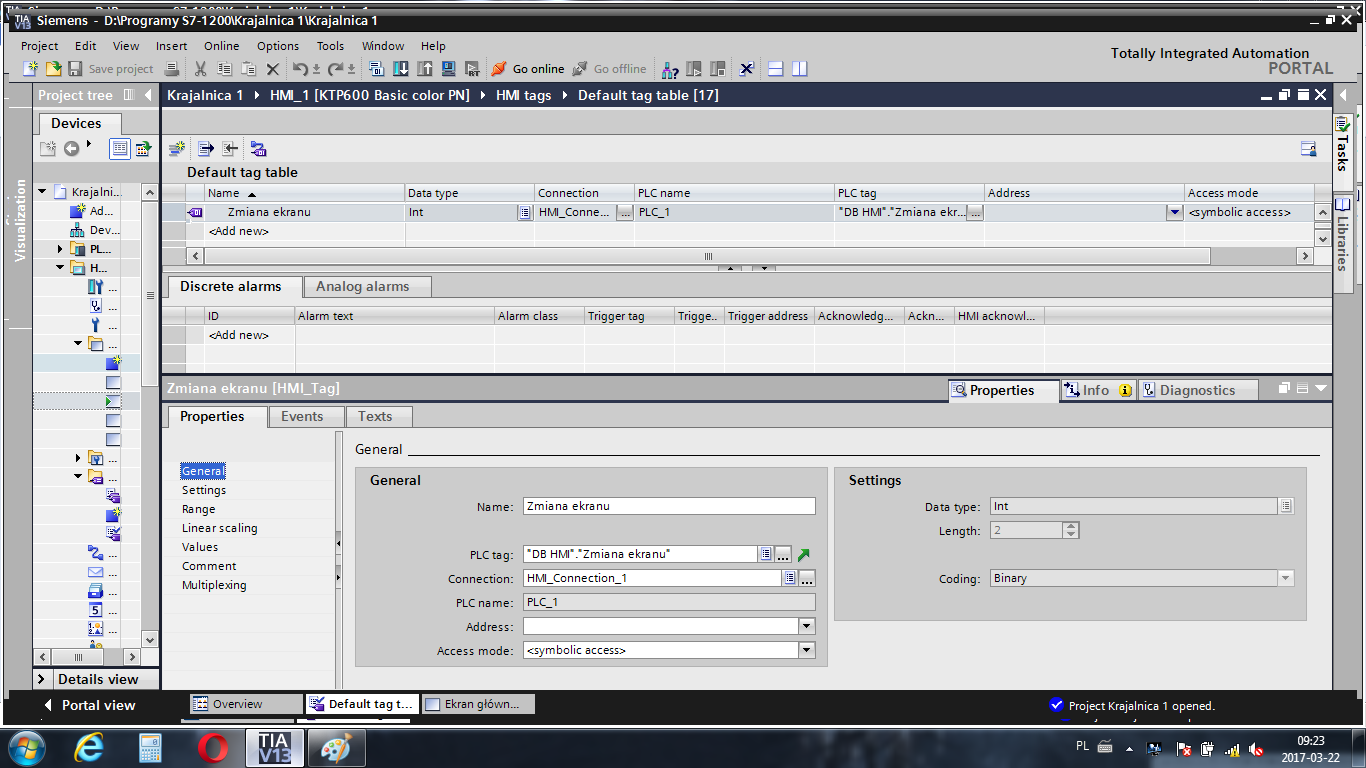
Task: Collapse the project tree panel arrow
Action: tap(149, 95)
